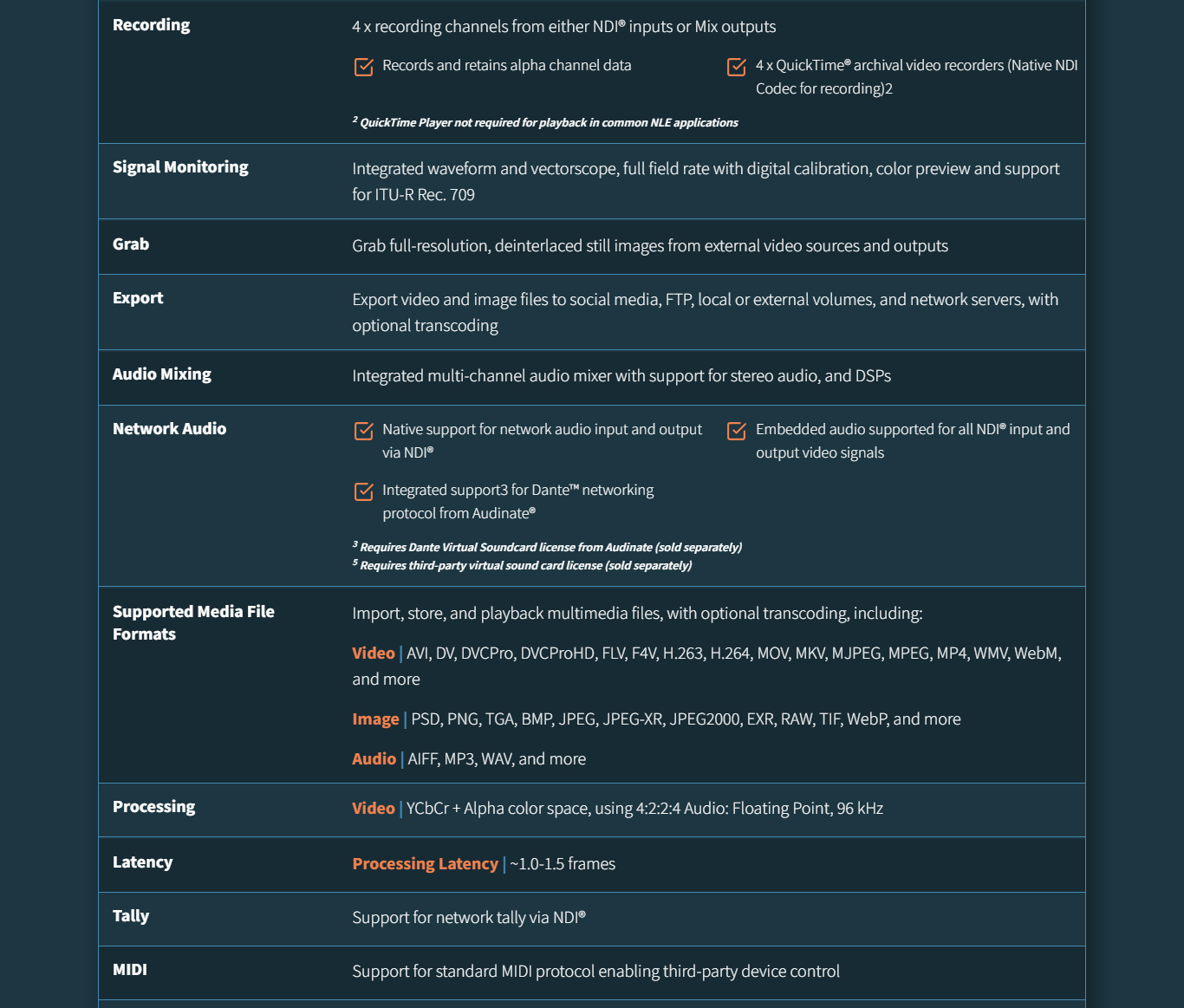Select the 'Audio Mixing' row heading
This screenshot has width=1184, height=1008.
coord(162,374)
